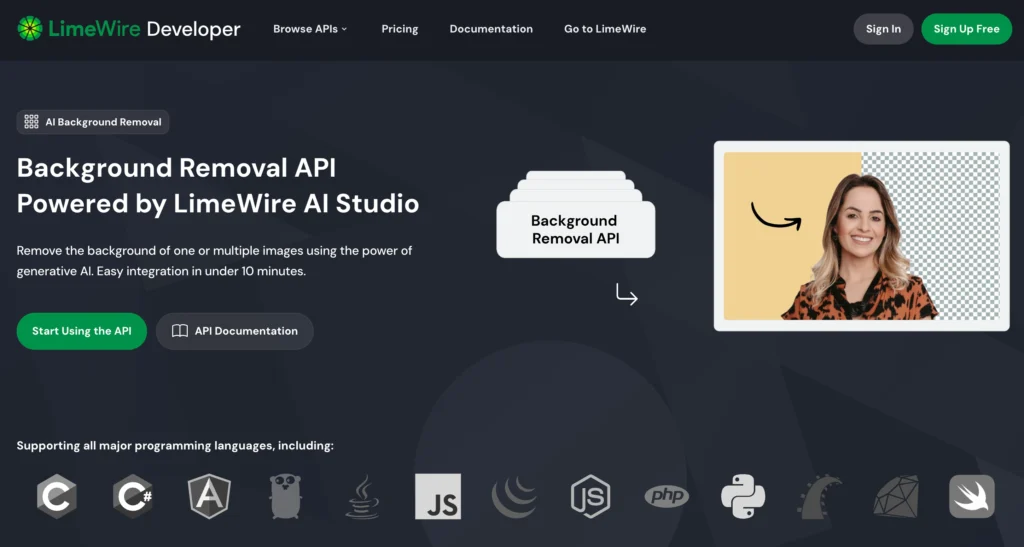Click the Background Removal API card
Viewport: 1024px width, 547px height.
(x=575, y=228)
